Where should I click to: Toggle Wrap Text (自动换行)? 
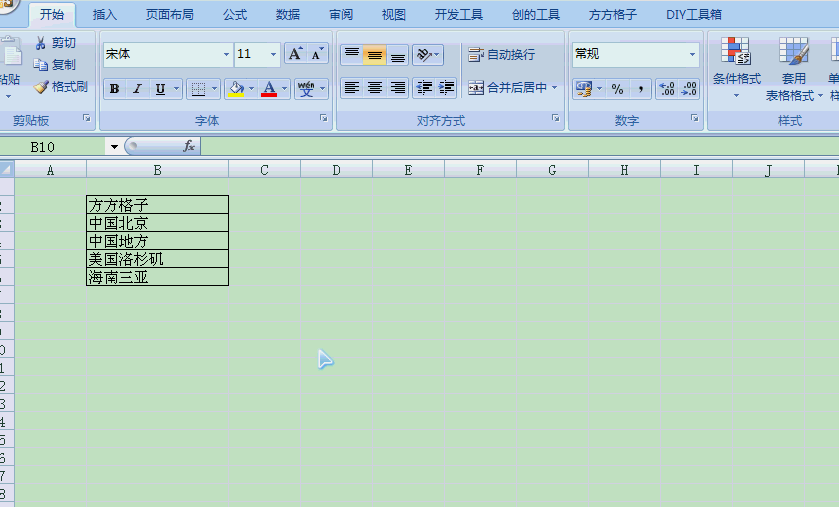(x=501, y=54)
